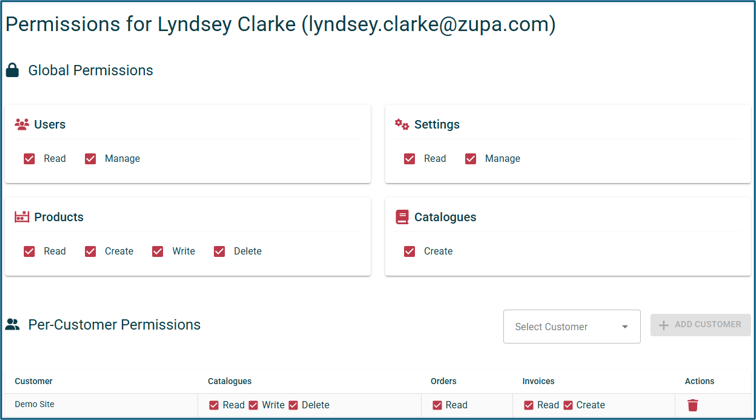Click the Catalogues card heading text

point(446,217)
